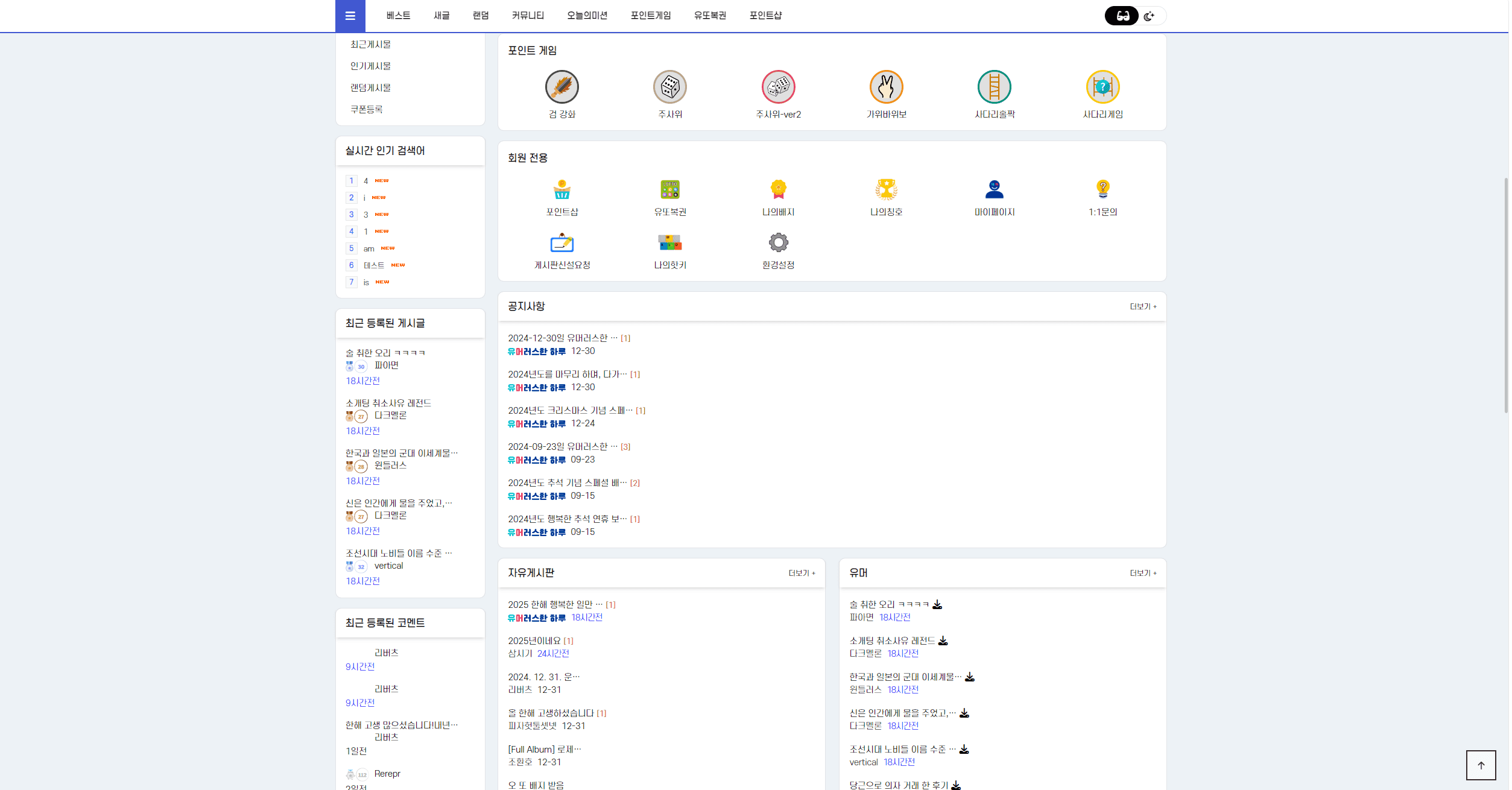
Task: Open 나의칭호 trophy icon
Action: (886, 190)
